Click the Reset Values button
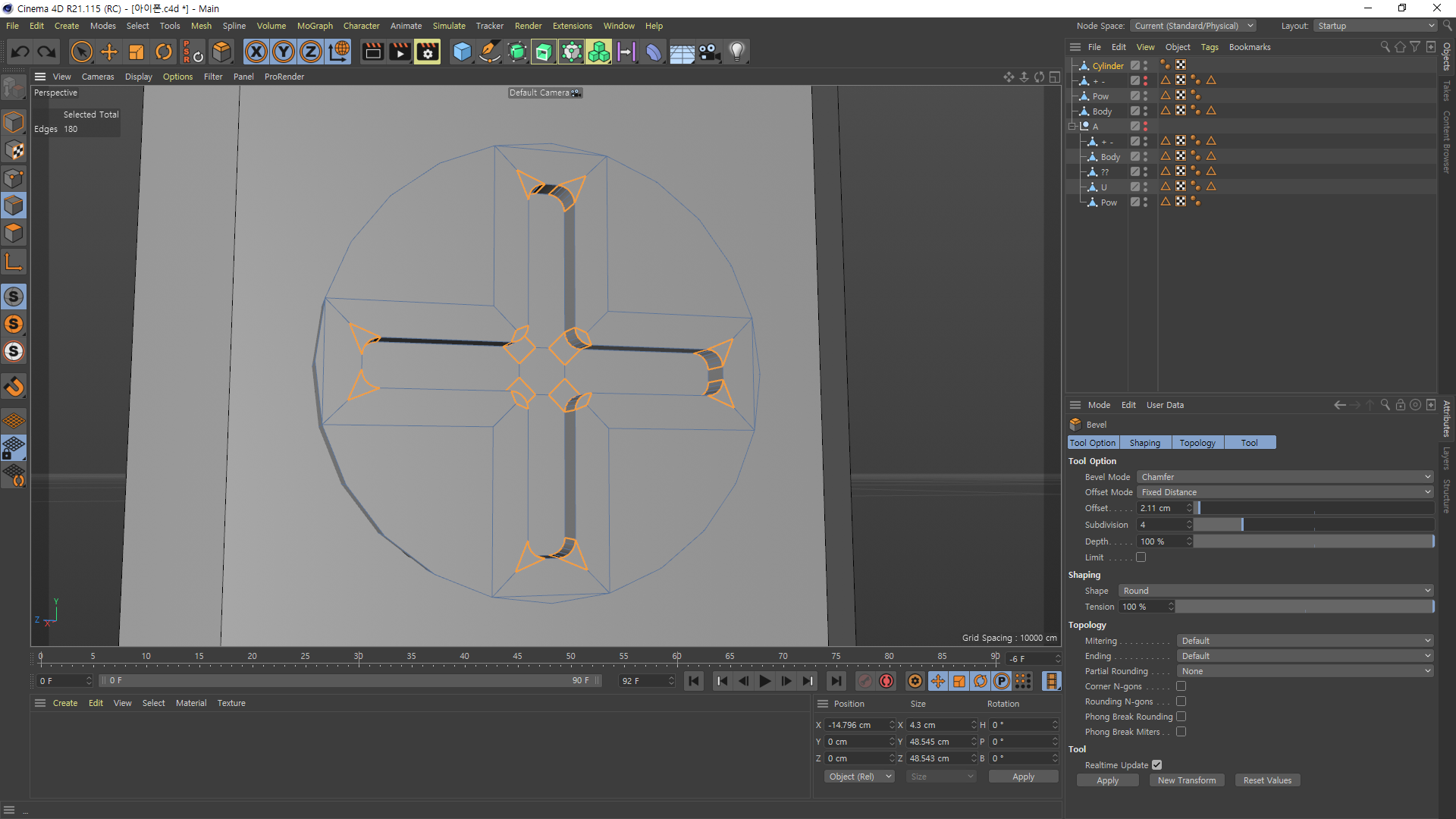The image size is (1456, 819). pos(1266,780)
